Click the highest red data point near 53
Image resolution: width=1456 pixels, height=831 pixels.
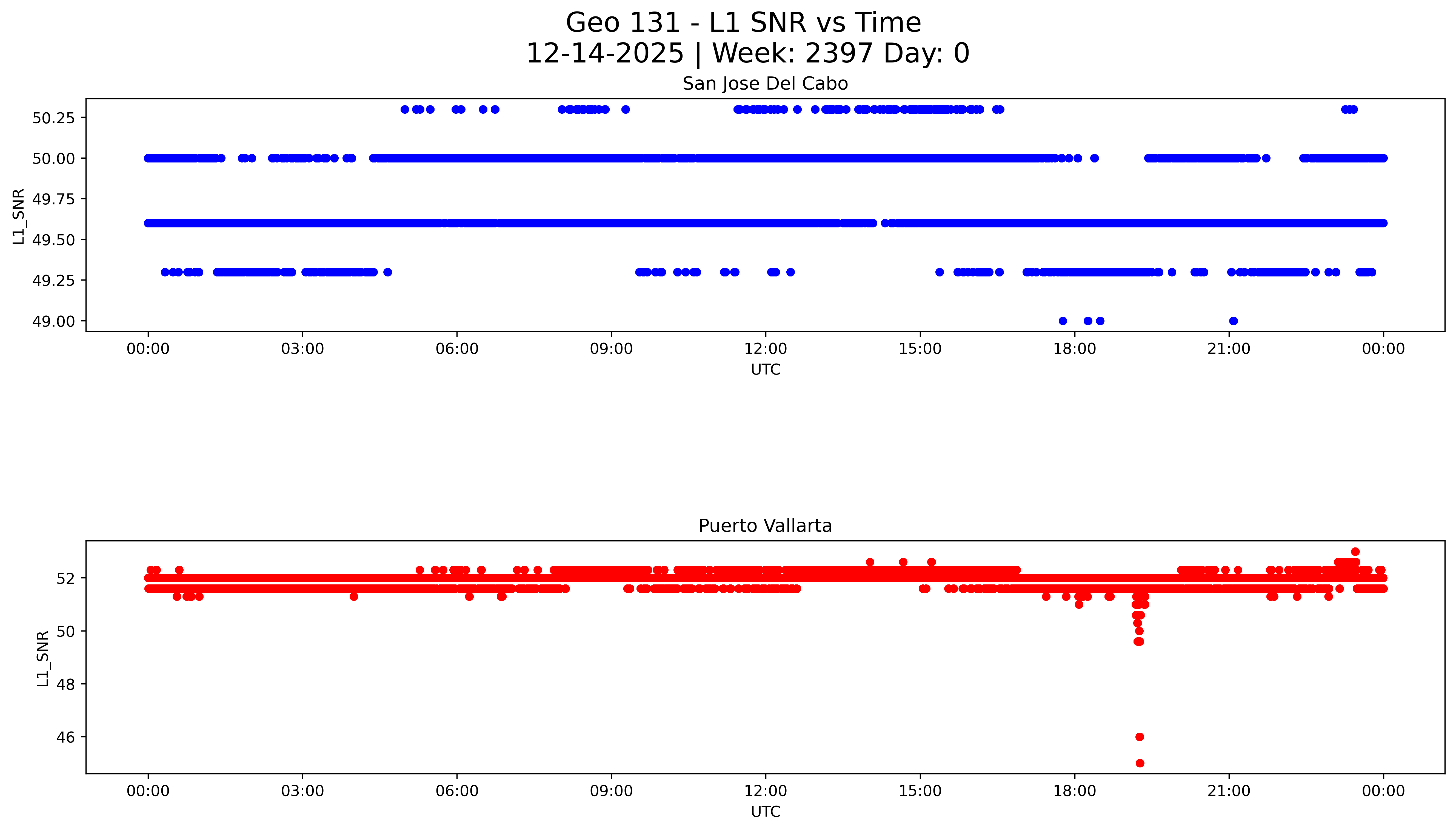tap(1355, 552)
